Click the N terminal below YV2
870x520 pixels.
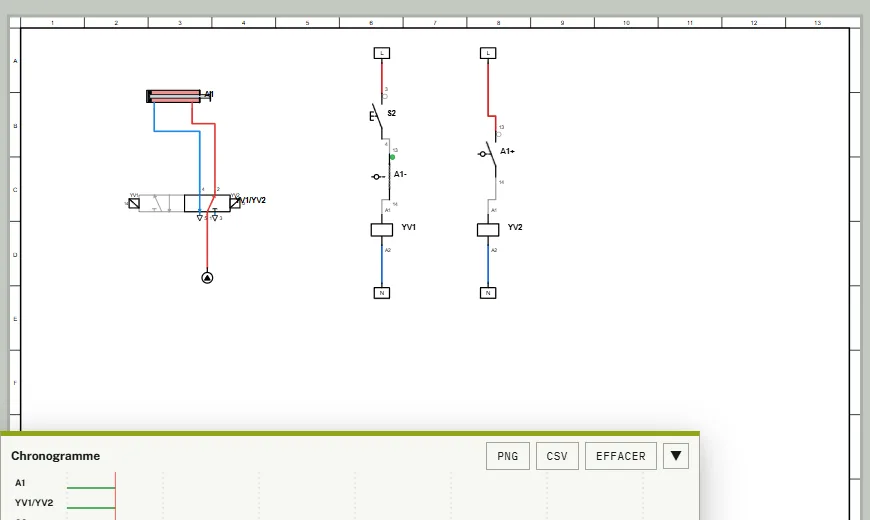pyautogui.click(x=488, y=293)
